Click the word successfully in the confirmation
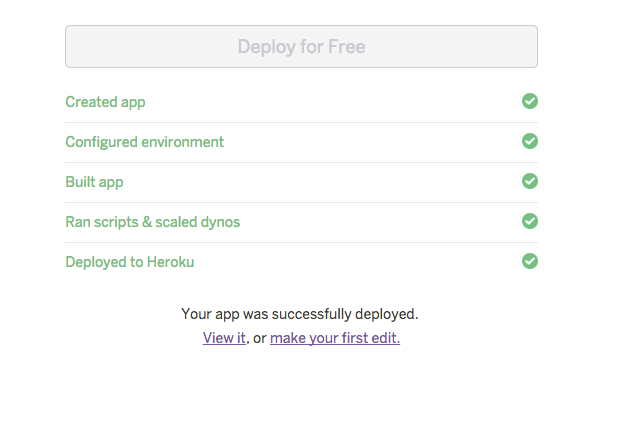 pyautogui.click(x=315, y=314)
